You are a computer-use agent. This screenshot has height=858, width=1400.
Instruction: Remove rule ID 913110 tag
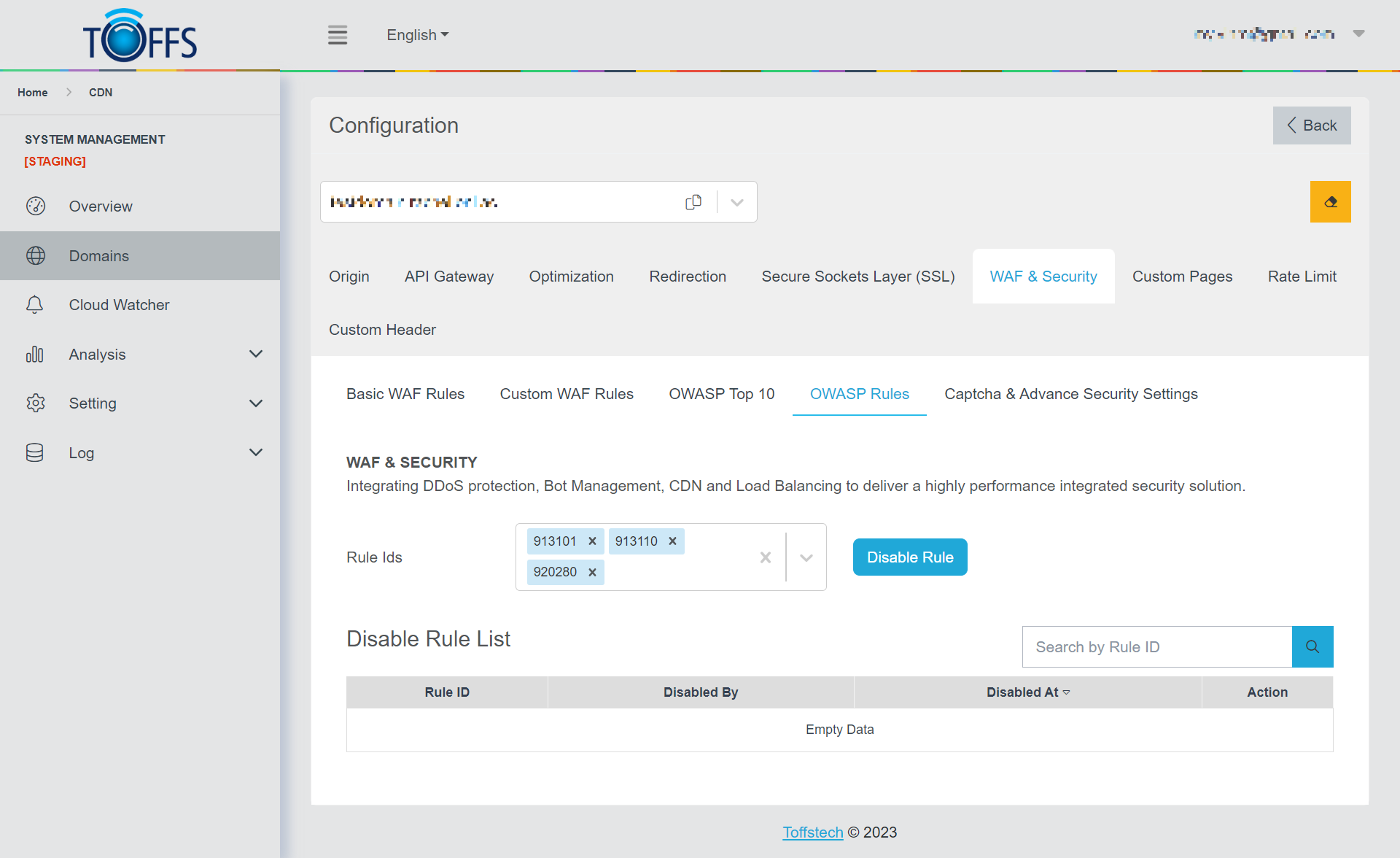[672, 541]
